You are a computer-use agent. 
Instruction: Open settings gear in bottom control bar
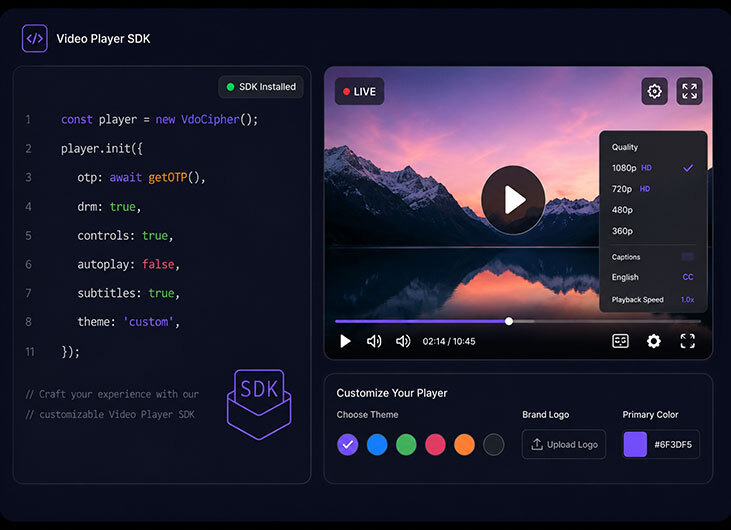click(654, 341)
